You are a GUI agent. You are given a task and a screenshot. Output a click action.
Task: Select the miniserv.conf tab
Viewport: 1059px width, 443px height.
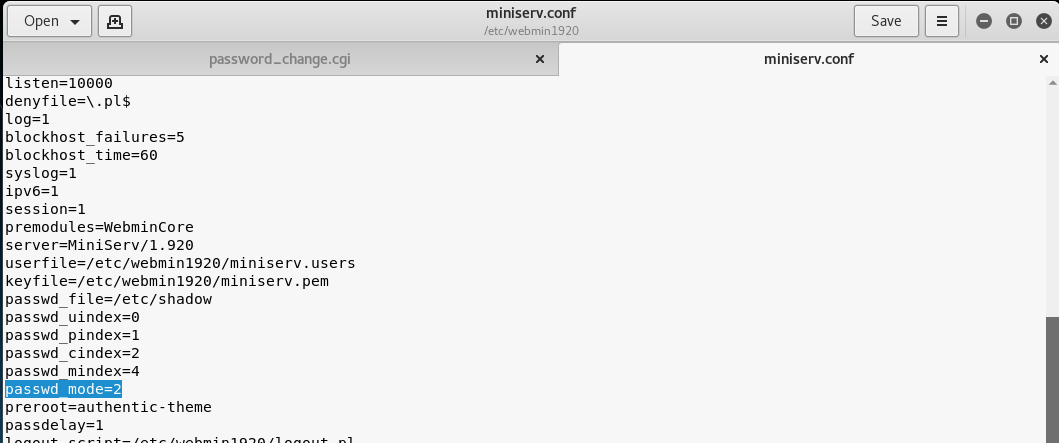(x=808, y=59)
